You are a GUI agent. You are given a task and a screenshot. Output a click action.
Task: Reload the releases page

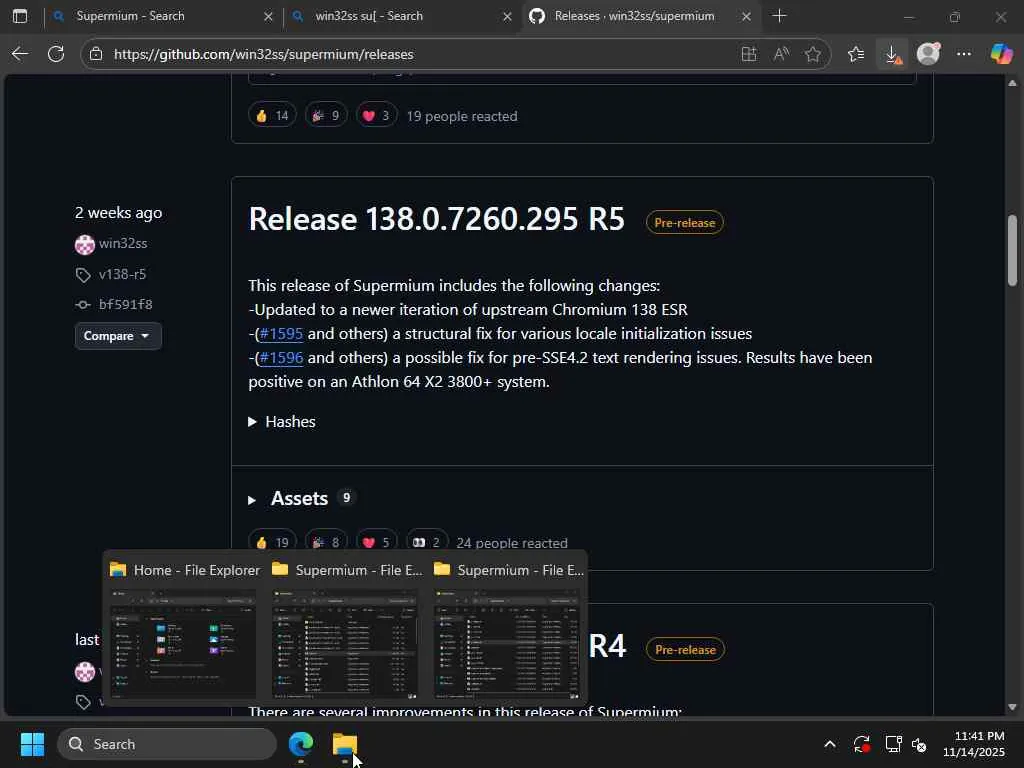point(56,54)
